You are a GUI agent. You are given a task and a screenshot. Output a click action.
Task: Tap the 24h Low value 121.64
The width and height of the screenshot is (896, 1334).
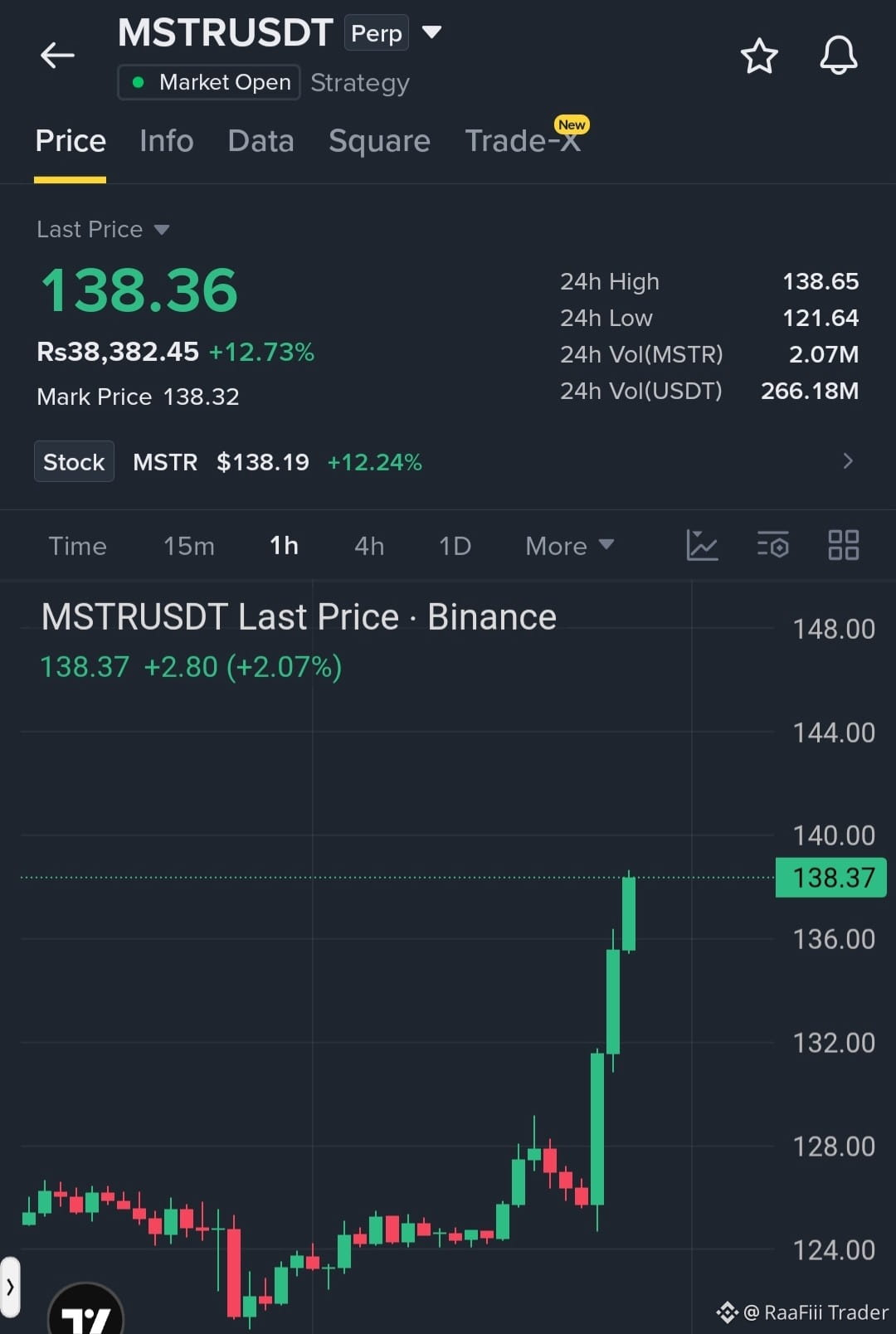click(821, 318)
